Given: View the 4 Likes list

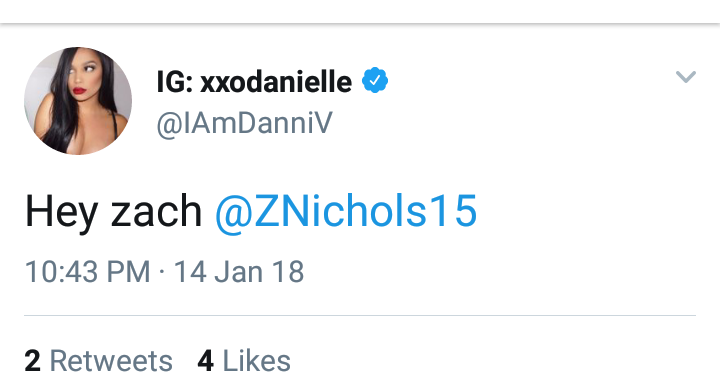Looking at the screenshot, I should 244,361.
